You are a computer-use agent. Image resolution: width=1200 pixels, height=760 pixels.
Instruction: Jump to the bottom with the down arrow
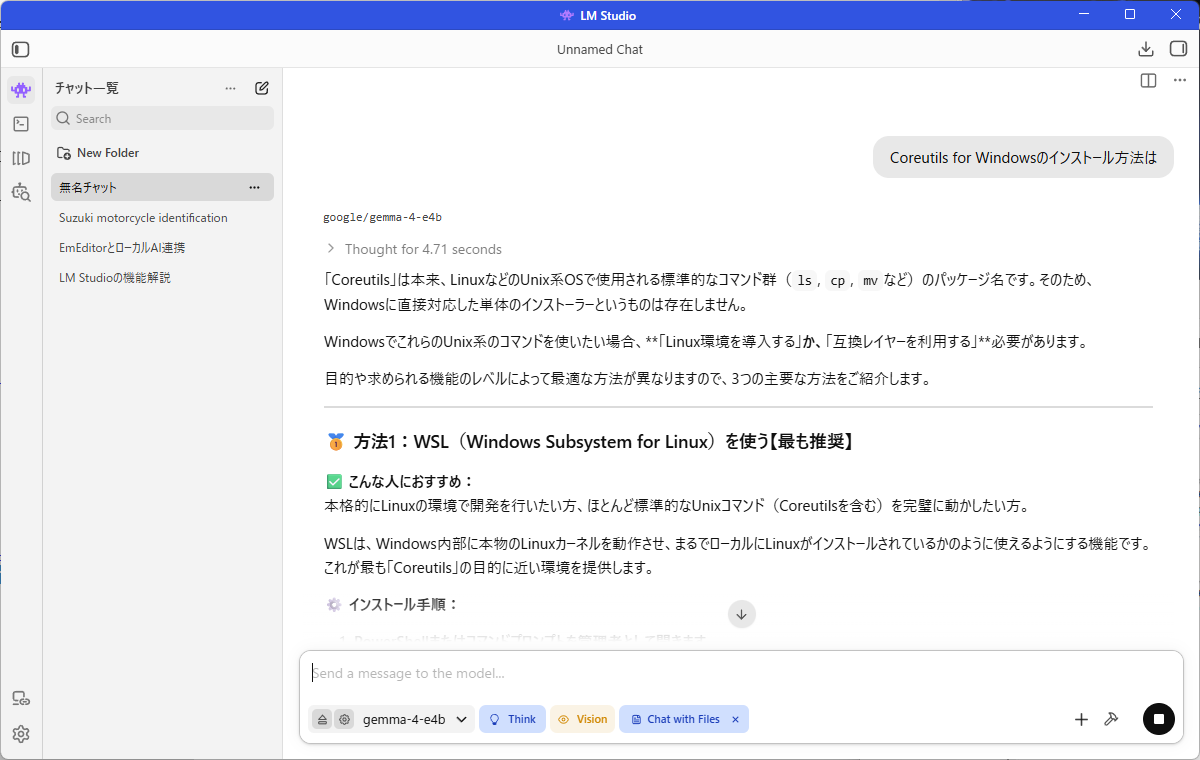pyautogui.click(x=741, y=614)
